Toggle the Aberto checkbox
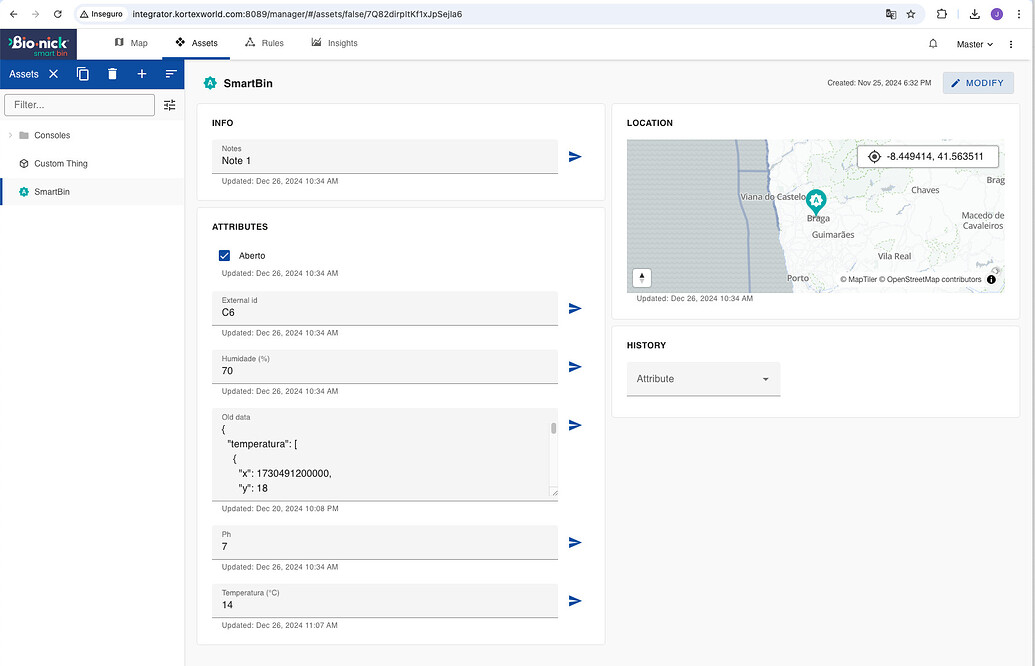This screenshot has width=1035, height=666. [x=224, y=255]
